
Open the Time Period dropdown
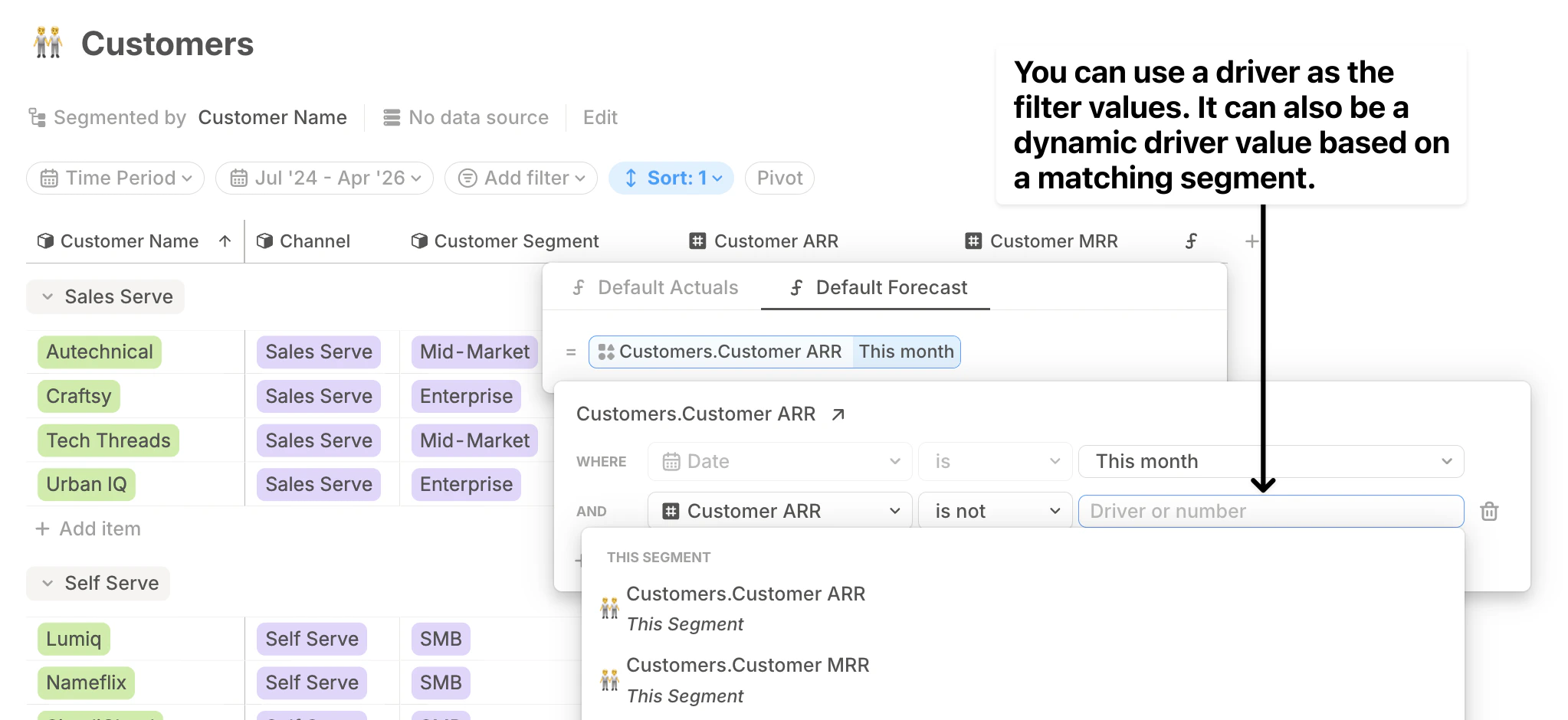click(115, 178)
